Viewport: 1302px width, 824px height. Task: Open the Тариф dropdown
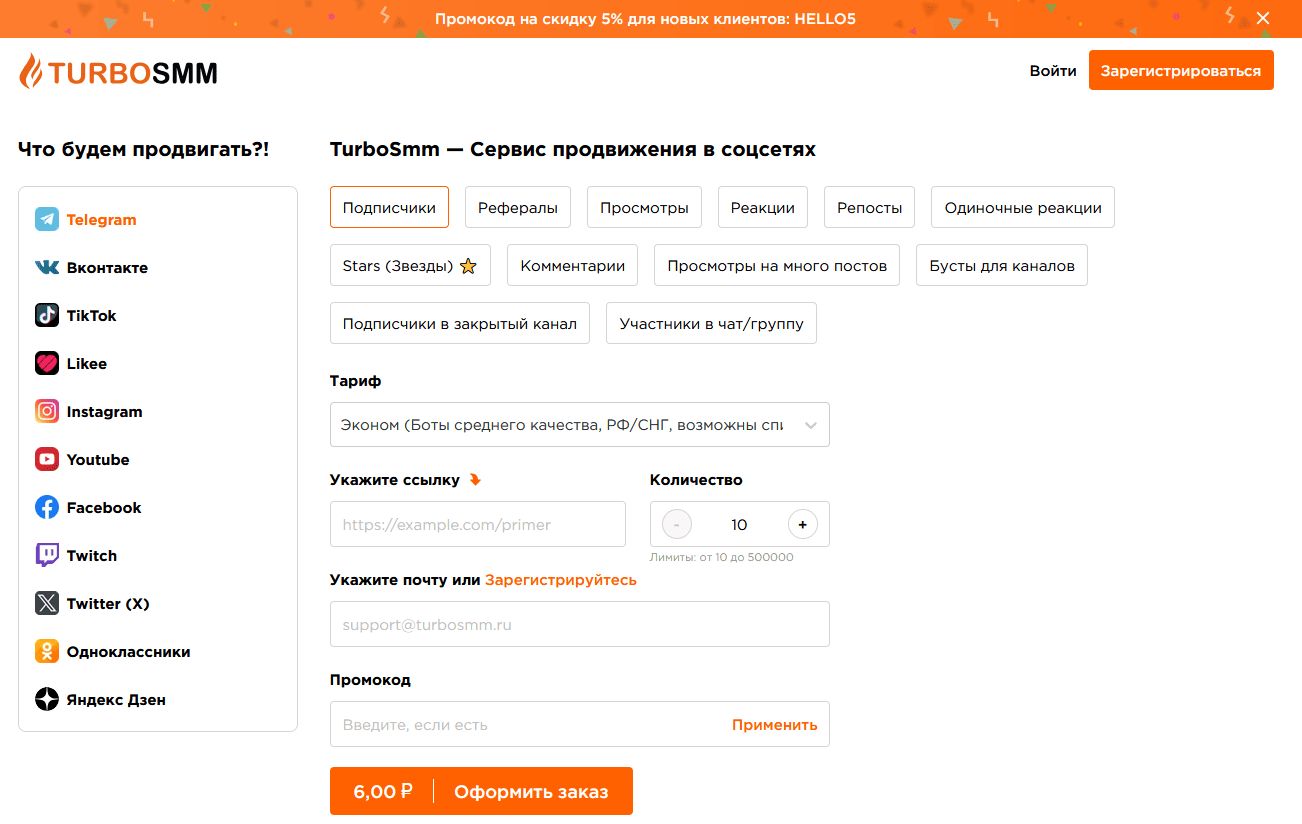pyautogui.click(x=580, y=425)
